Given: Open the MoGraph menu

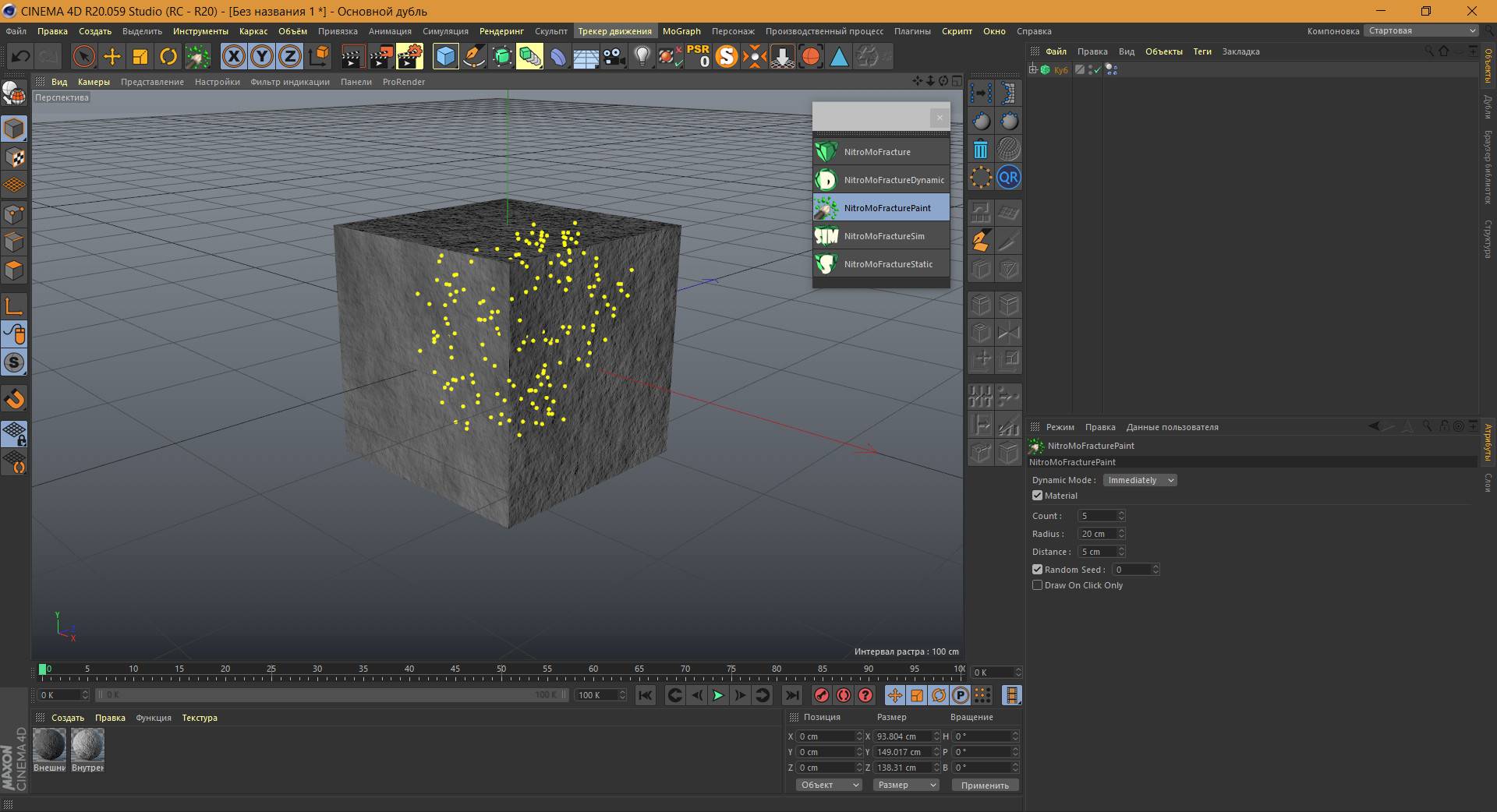Looking at the screenshot, I should coord(681,31).
